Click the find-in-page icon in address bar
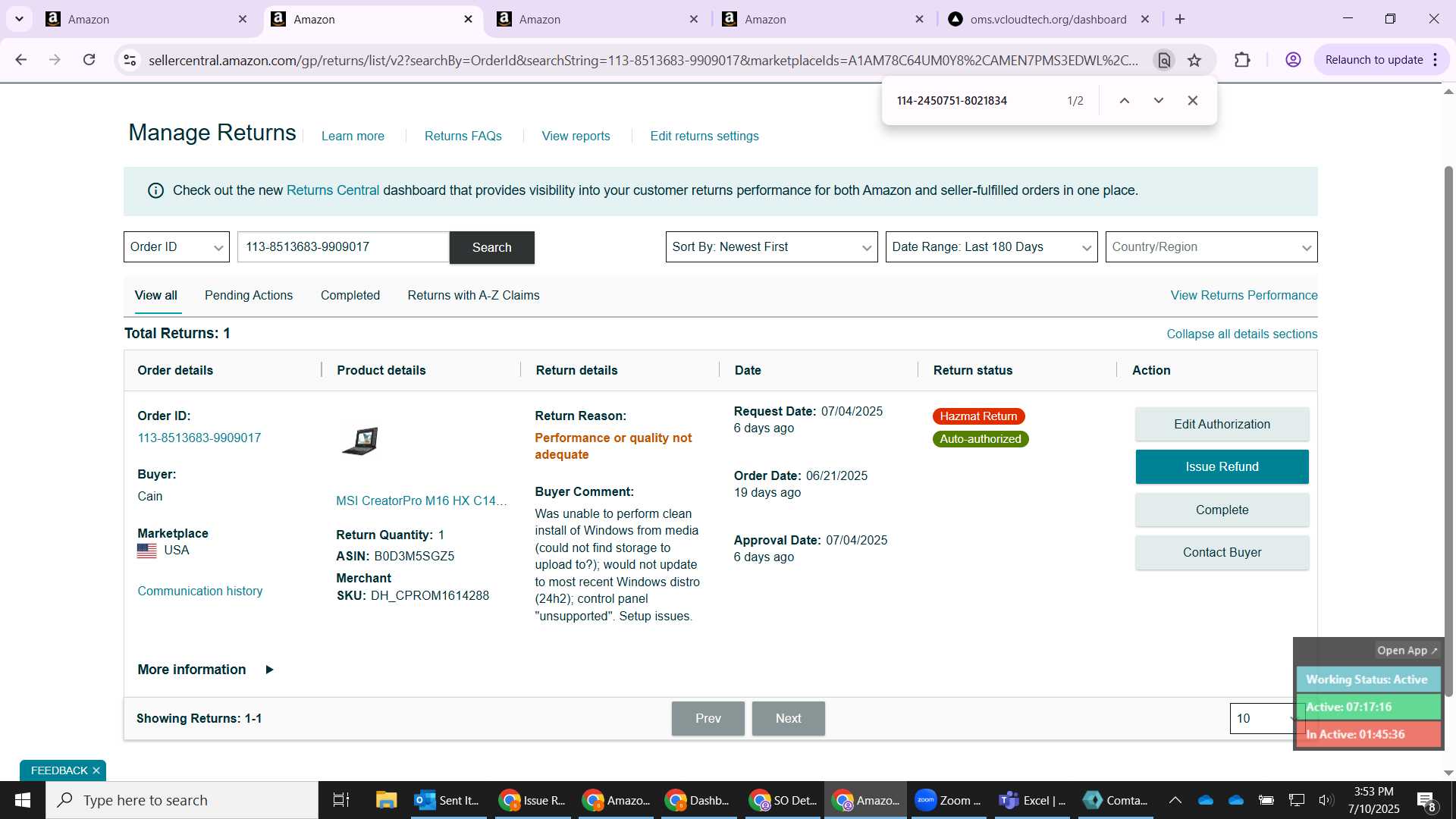 coord(1163,60)
